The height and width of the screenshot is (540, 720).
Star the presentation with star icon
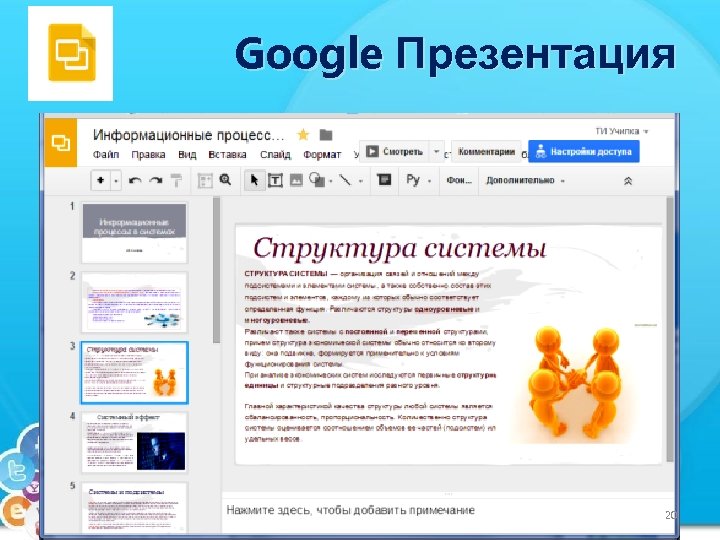tap(303, 135)
